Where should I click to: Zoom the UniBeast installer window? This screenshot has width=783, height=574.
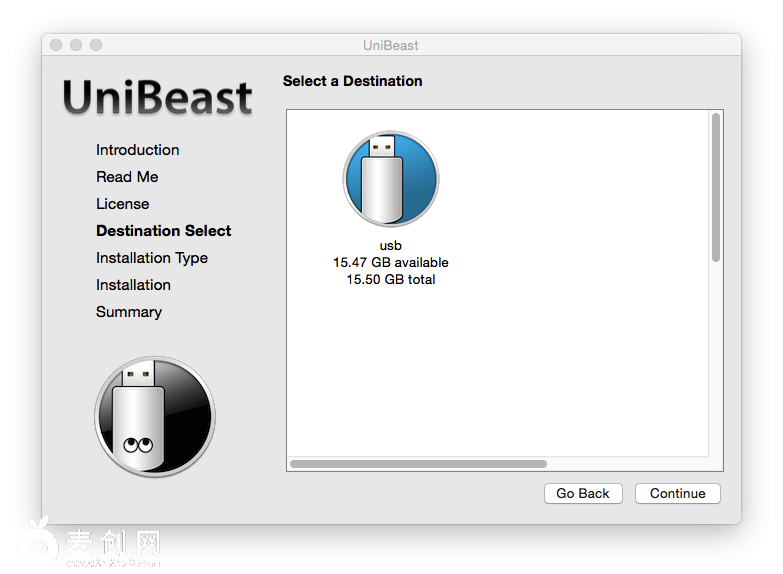pos(96,45)
